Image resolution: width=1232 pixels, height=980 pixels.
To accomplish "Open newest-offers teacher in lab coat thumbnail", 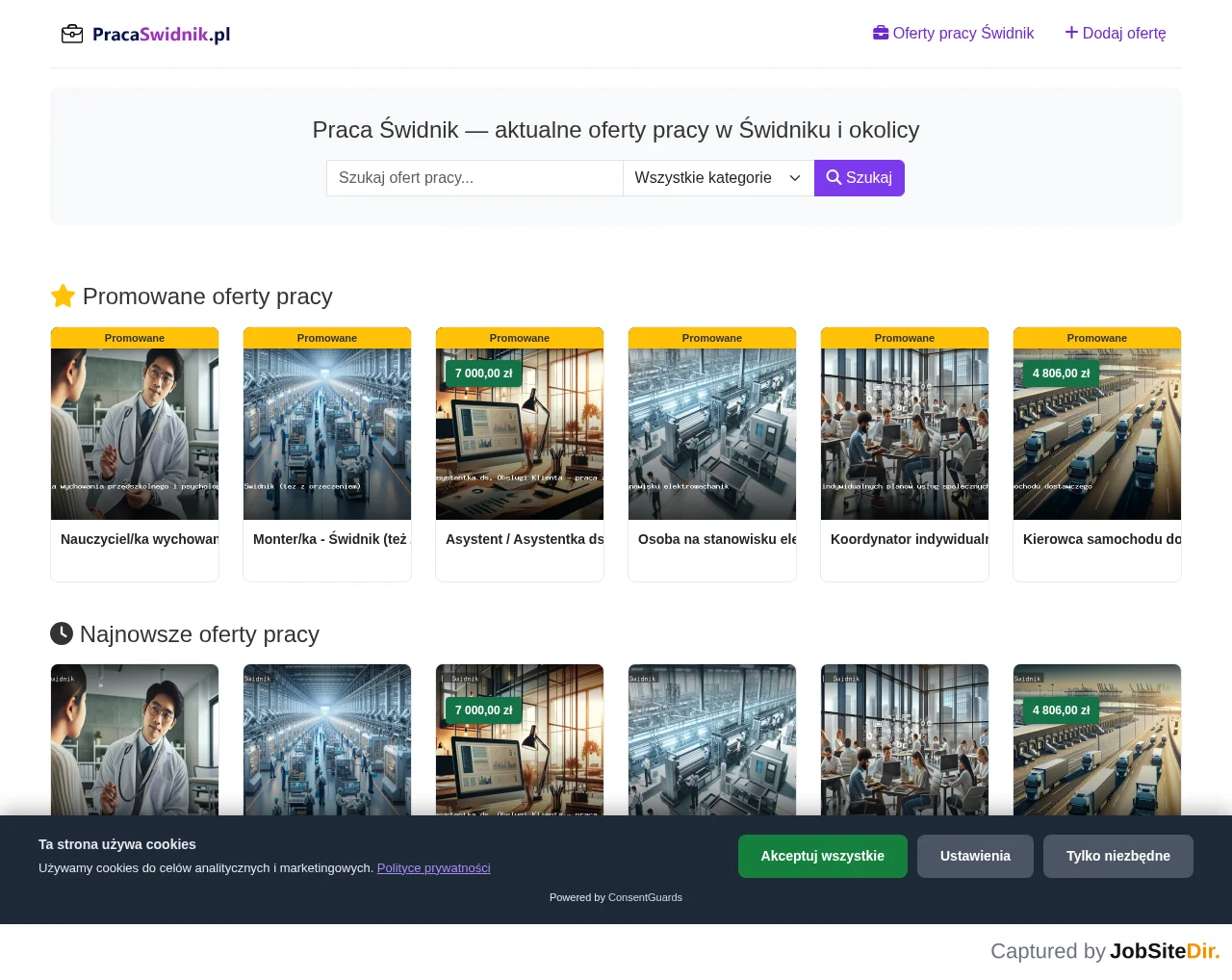I will pyautogui.click(x=135, y=740).
